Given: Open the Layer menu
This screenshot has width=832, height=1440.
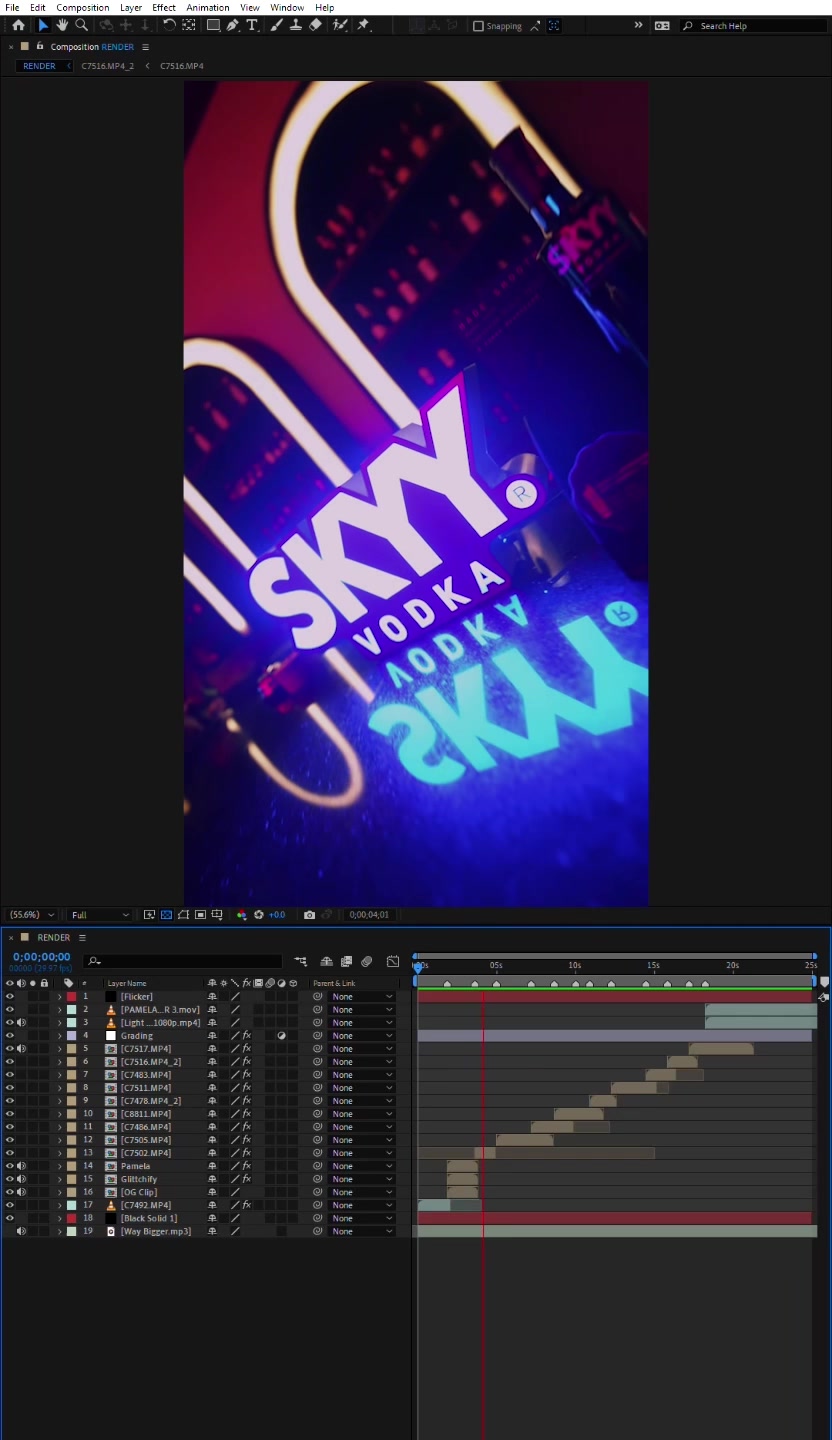Looking at the screenshot, I should coord(131,7).
